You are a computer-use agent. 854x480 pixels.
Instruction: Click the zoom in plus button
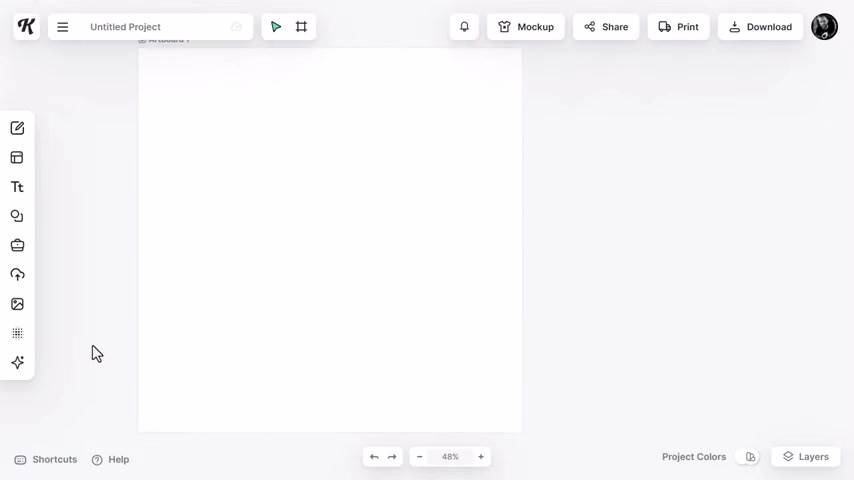point(481,457)
